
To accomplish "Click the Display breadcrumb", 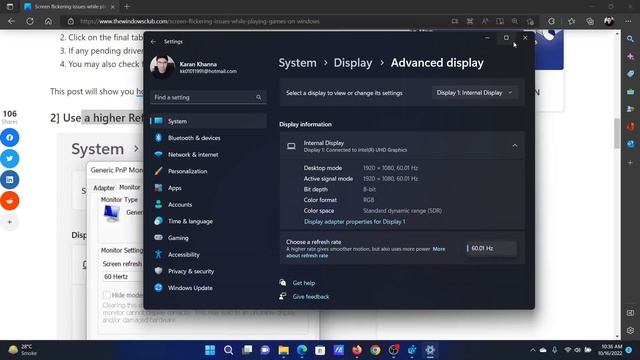I will (x=353, y=63).
